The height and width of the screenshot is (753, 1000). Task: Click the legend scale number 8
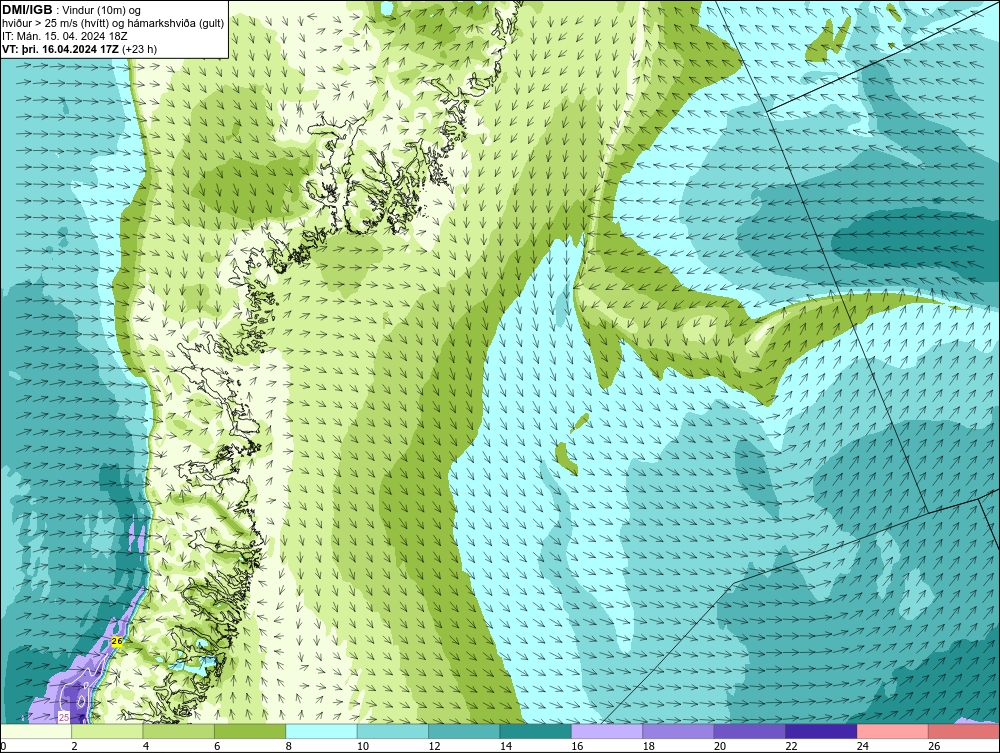pos(288,746)
